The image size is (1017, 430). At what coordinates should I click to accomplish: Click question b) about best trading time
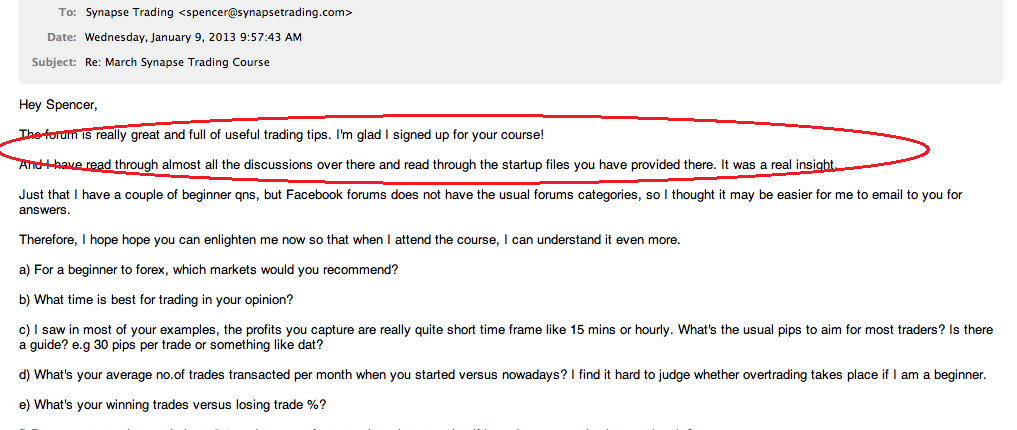[156, 299]
